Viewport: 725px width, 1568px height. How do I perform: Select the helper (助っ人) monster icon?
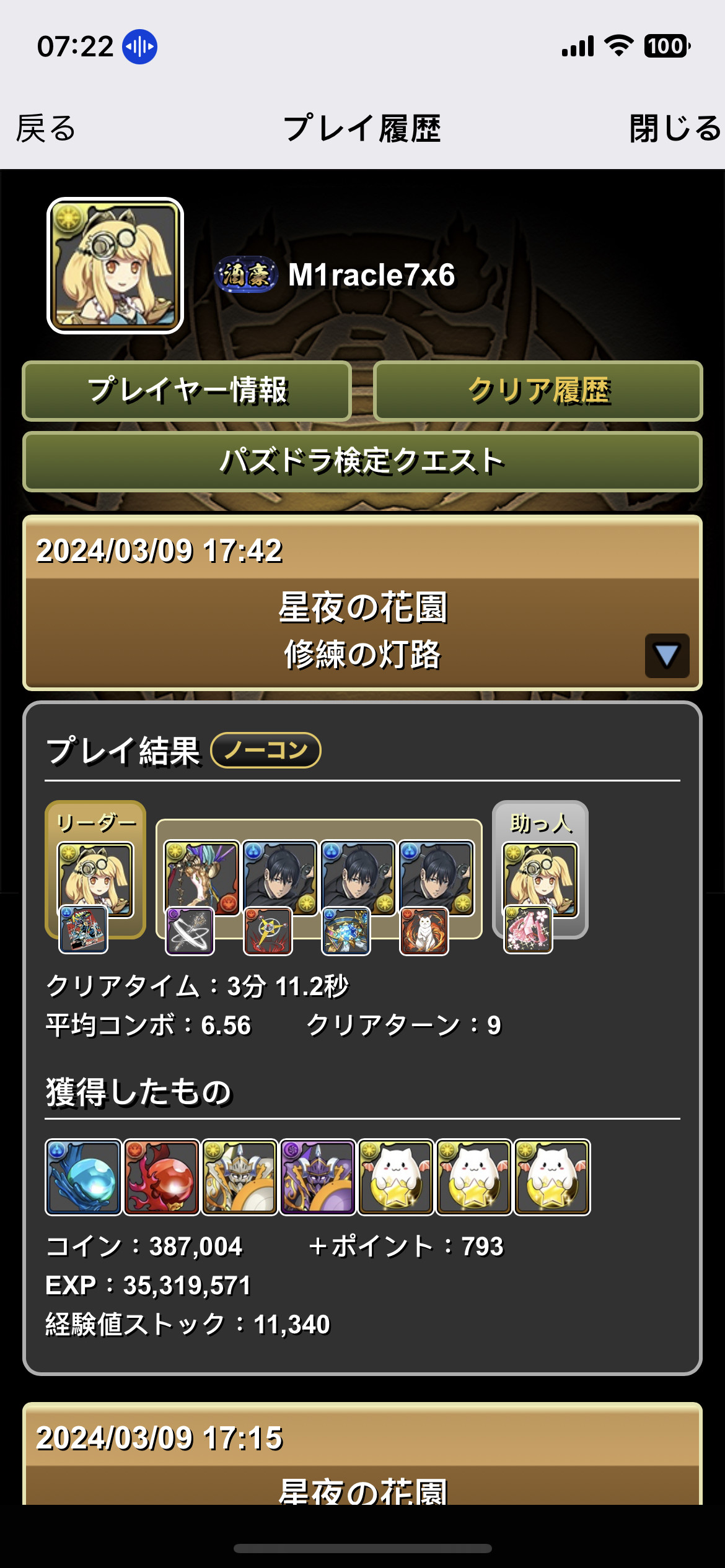(x=540, y=879)
